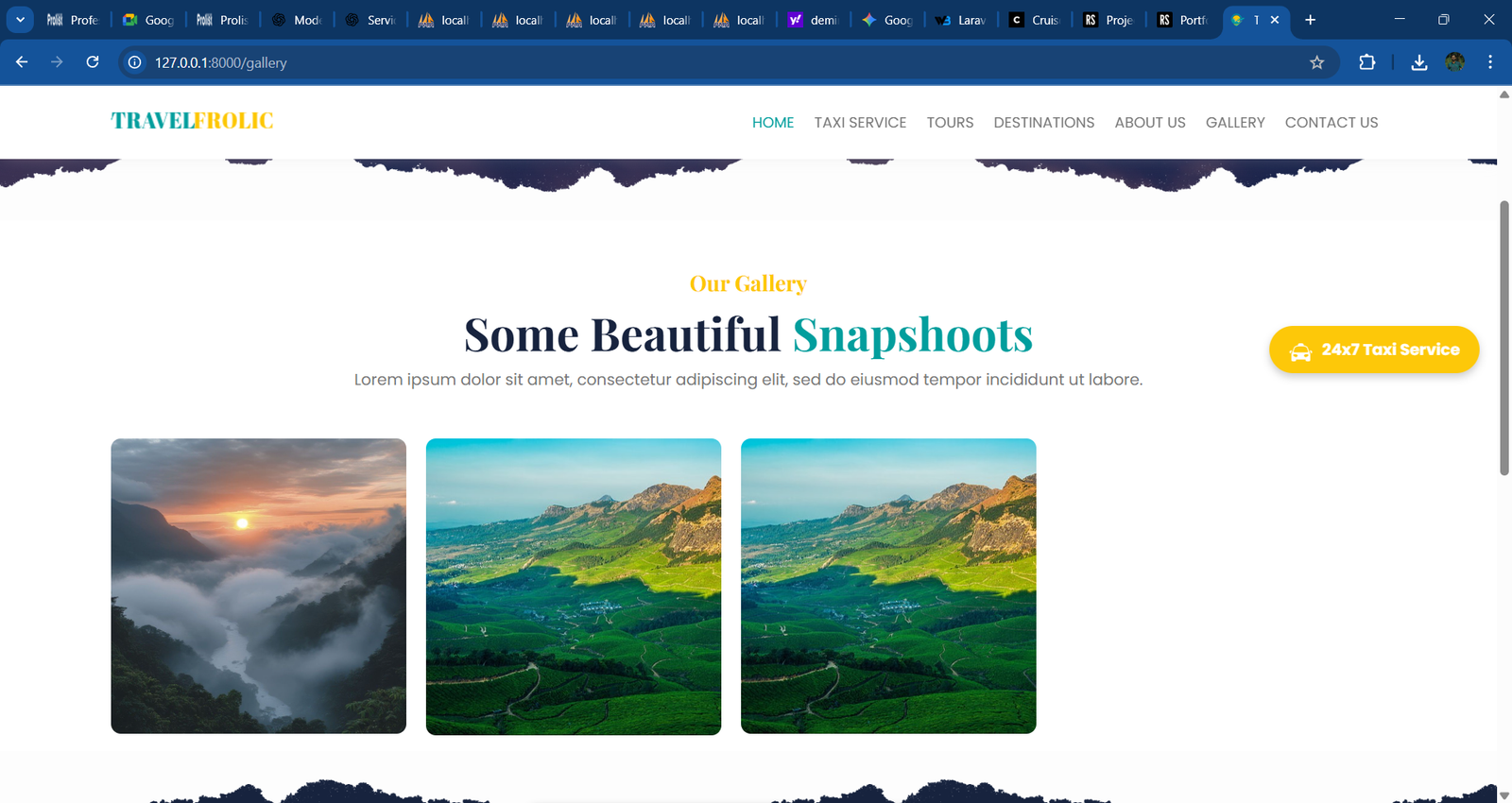Screen dimensions: 1512x803
Task: Switch to the Portf browser tab
Action: 1182,20
